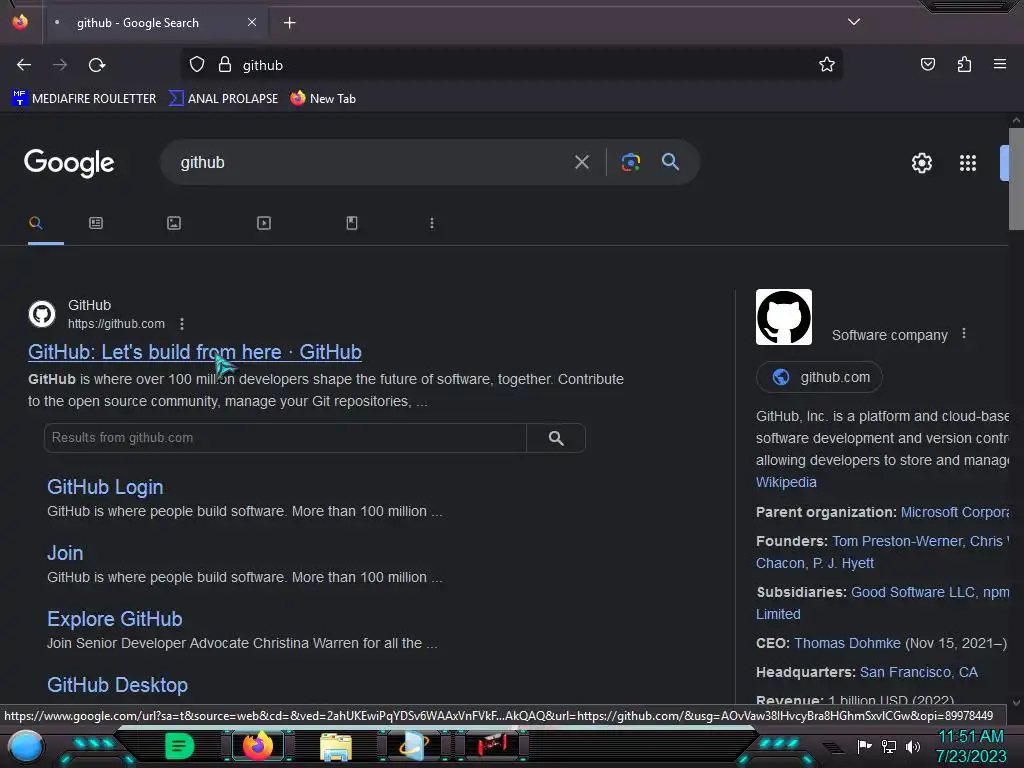Switch to the Videos results tab
The width and height of the screenshot is (1024, 768).
point(264,223)
